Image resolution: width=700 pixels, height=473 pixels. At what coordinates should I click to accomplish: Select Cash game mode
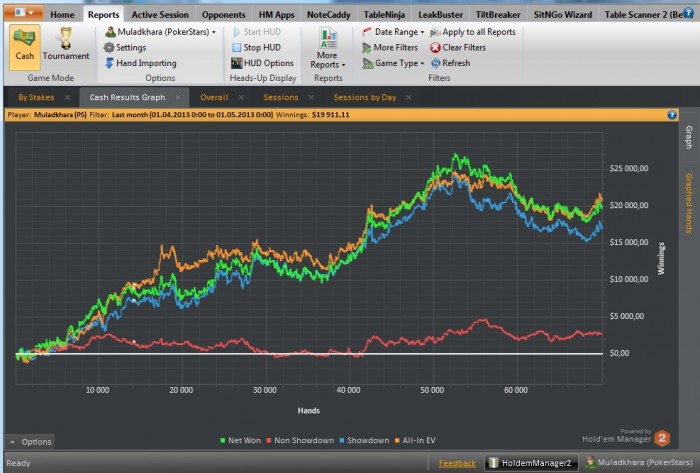(x=25, y=47)
